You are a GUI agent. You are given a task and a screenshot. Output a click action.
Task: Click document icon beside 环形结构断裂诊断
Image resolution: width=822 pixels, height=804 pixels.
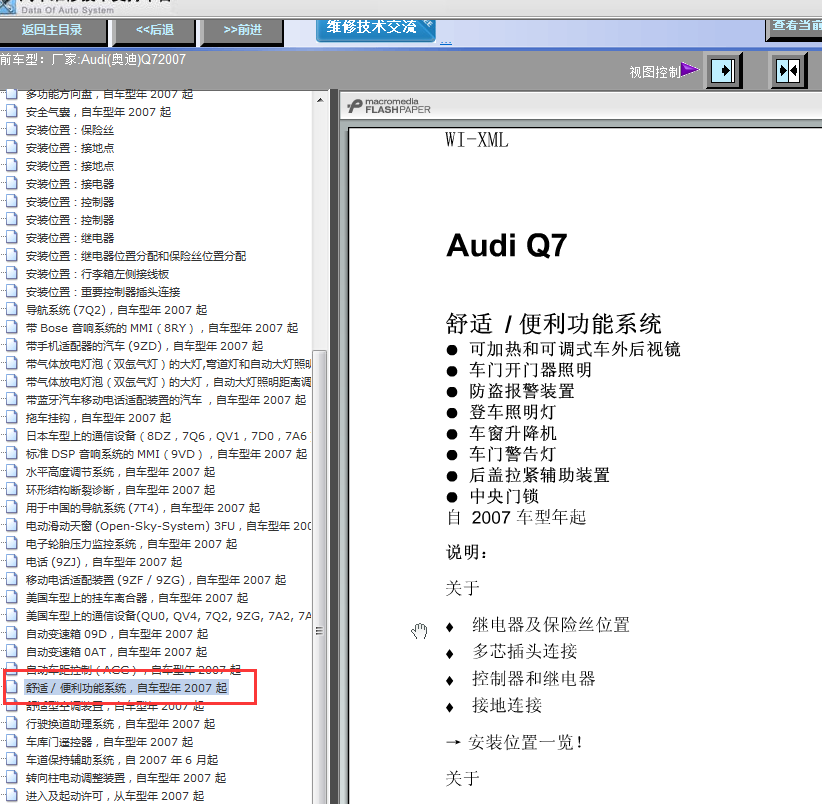point(12,488)
